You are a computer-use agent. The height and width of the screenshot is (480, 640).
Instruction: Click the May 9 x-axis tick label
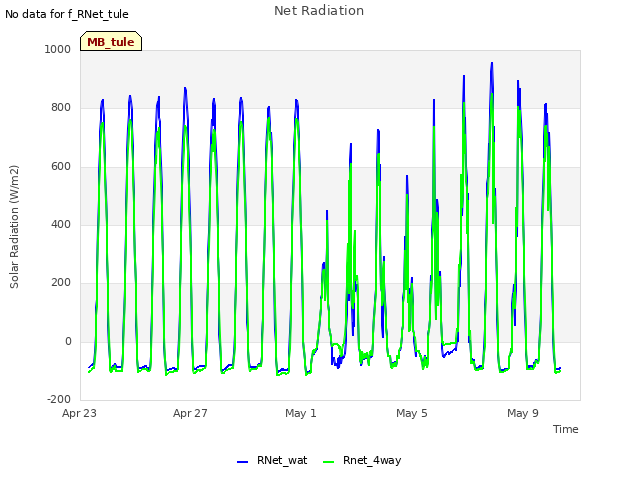click(523, 413)
